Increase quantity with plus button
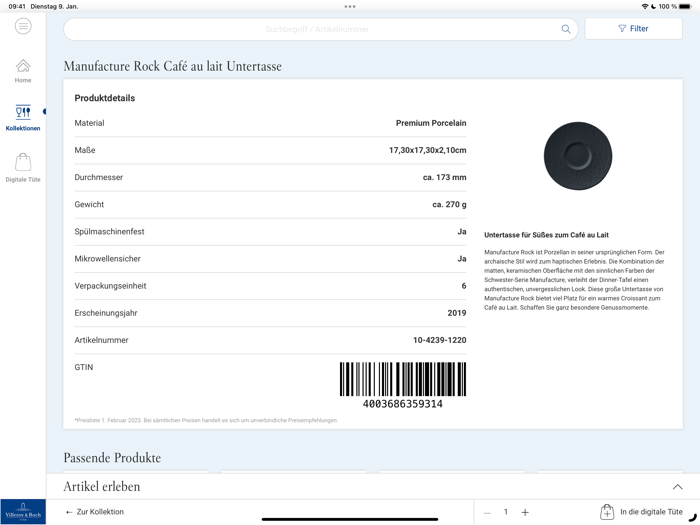This screenshot has height=525, width=700. pyautogui.click(x=525, y=512)
